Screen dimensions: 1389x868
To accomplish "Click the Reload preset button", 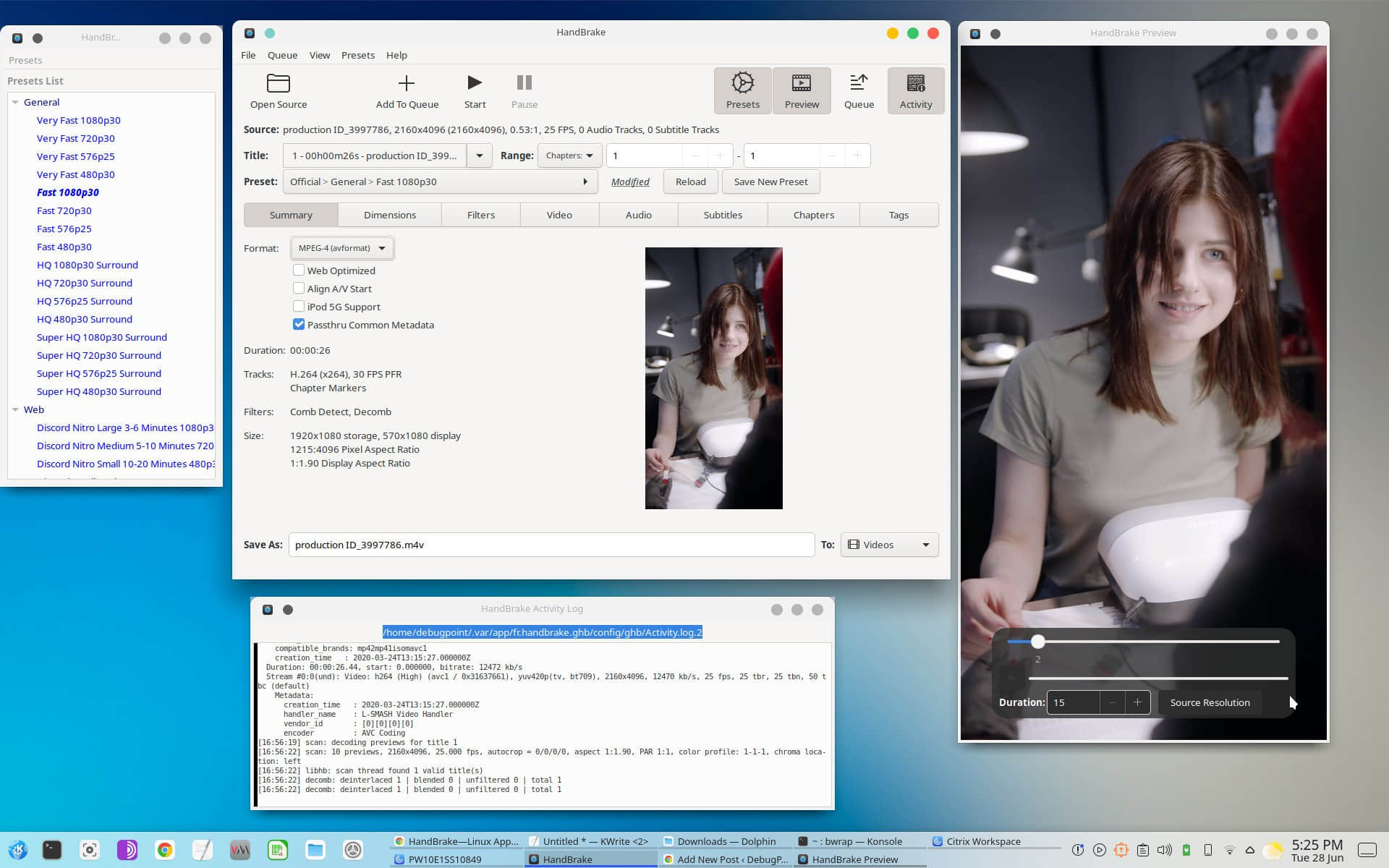I will [691, 181].
